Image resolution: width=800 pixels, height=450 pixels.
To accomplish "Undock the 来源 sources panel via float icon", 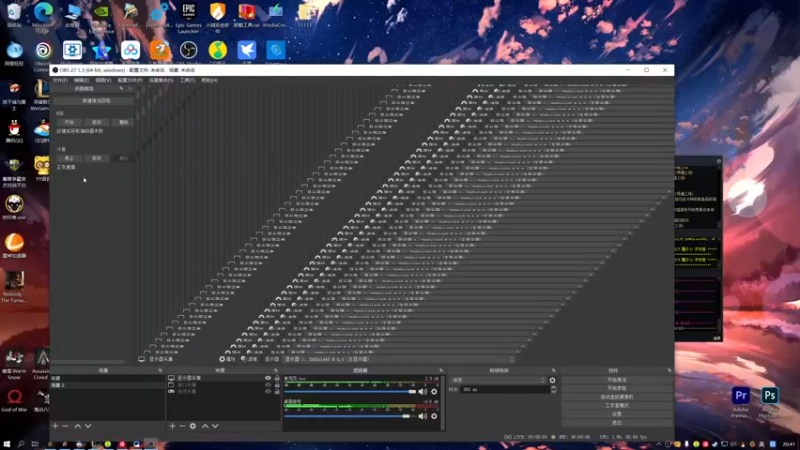I will (276, 370).
